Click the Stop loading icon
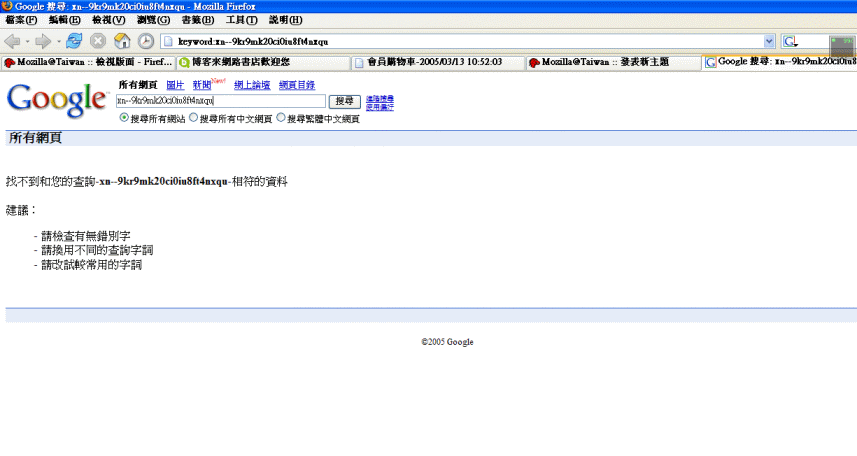The height and width of the screenshot is (456, 857). (98, 41)
